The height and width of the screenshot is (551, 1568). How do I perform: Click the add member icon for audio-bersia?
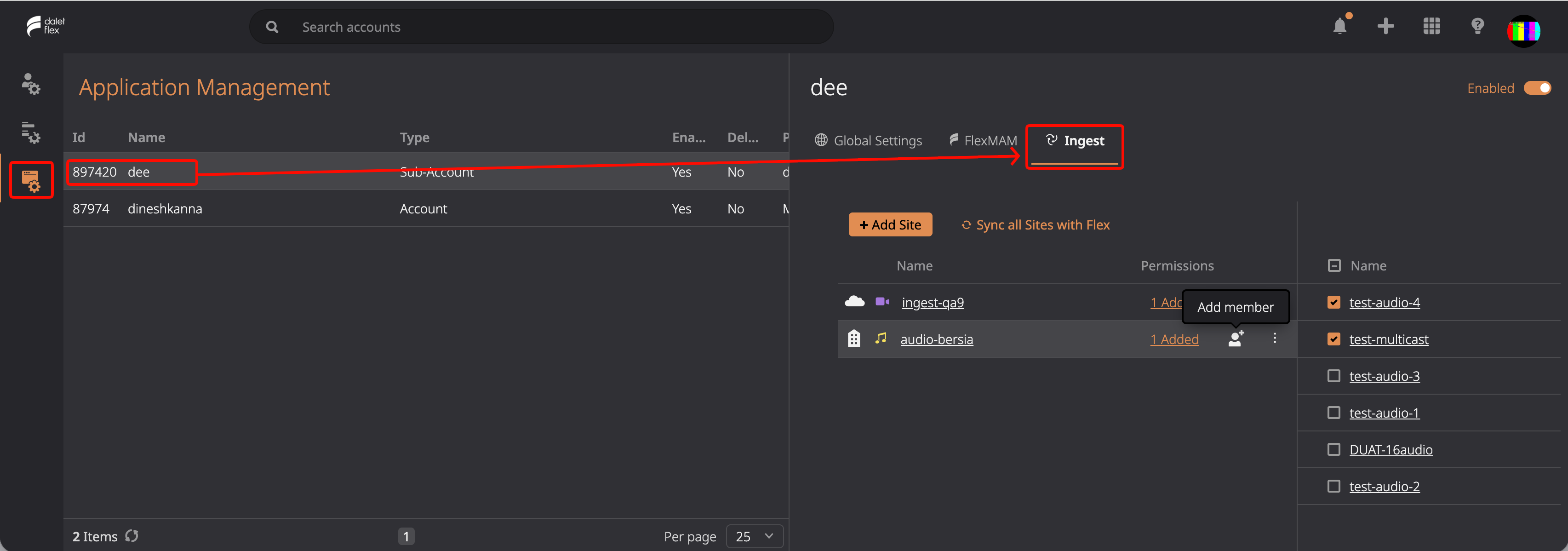point(1236,339)
